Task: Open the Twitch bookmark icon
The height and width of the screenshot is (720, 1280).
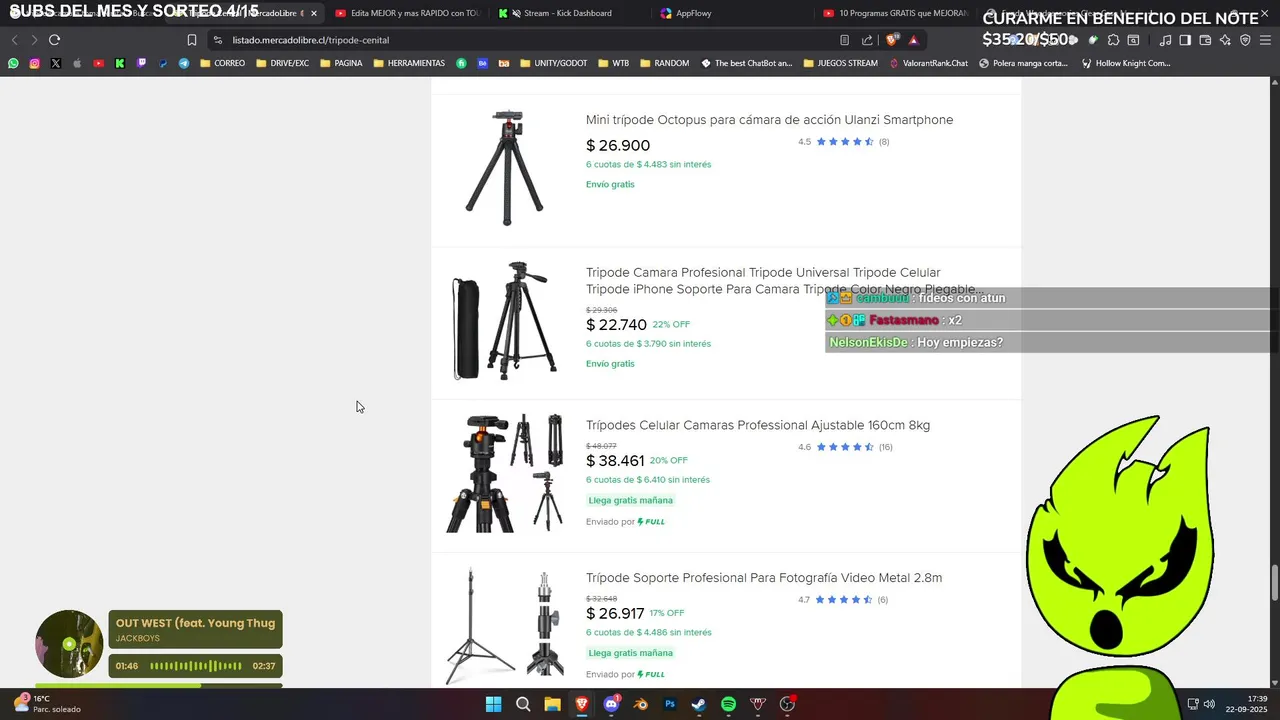Action: pos(141,63)
